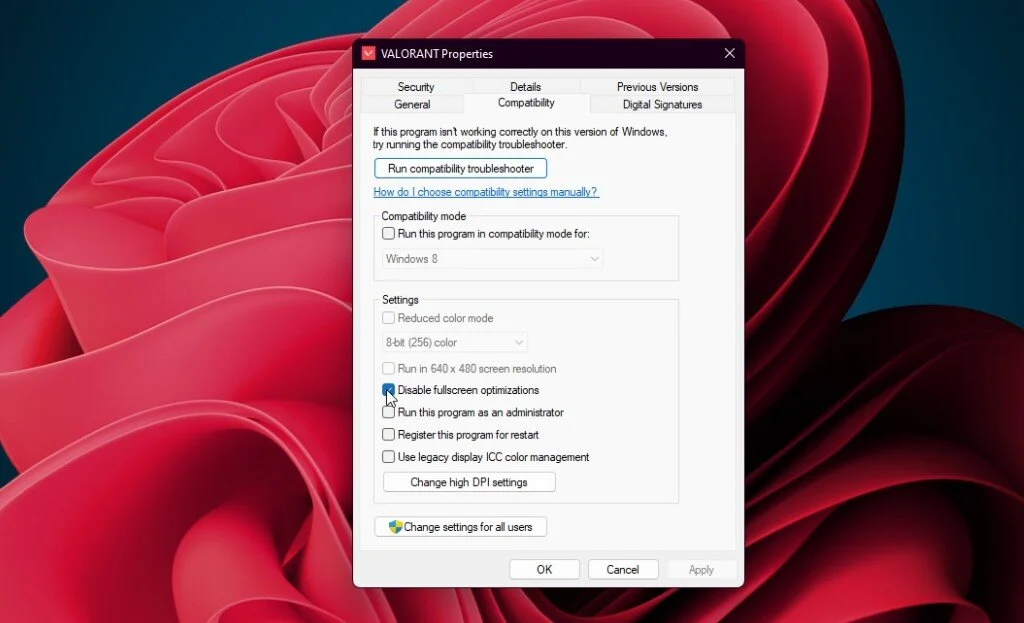Click the Cancel button
This screenshot has width=1024, height=623.
(622, 569)
